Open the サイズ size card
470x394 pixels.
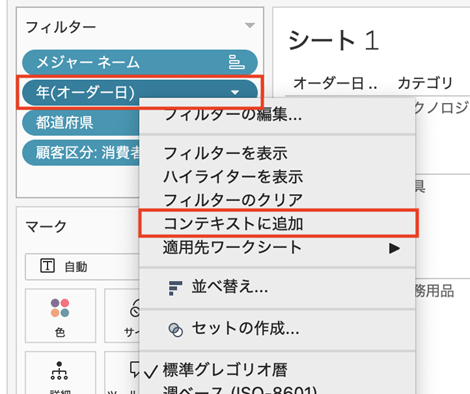coord(122,315)
